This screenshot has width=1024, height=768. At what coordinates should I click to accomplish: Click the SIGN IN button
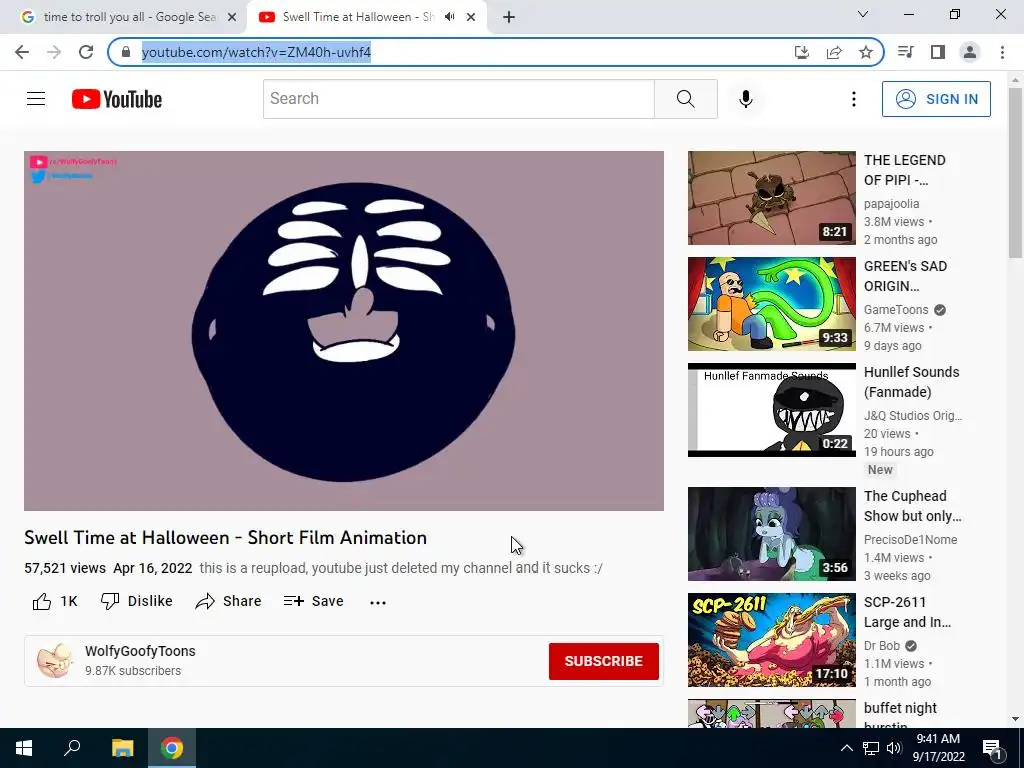click(x=936, y=99)
